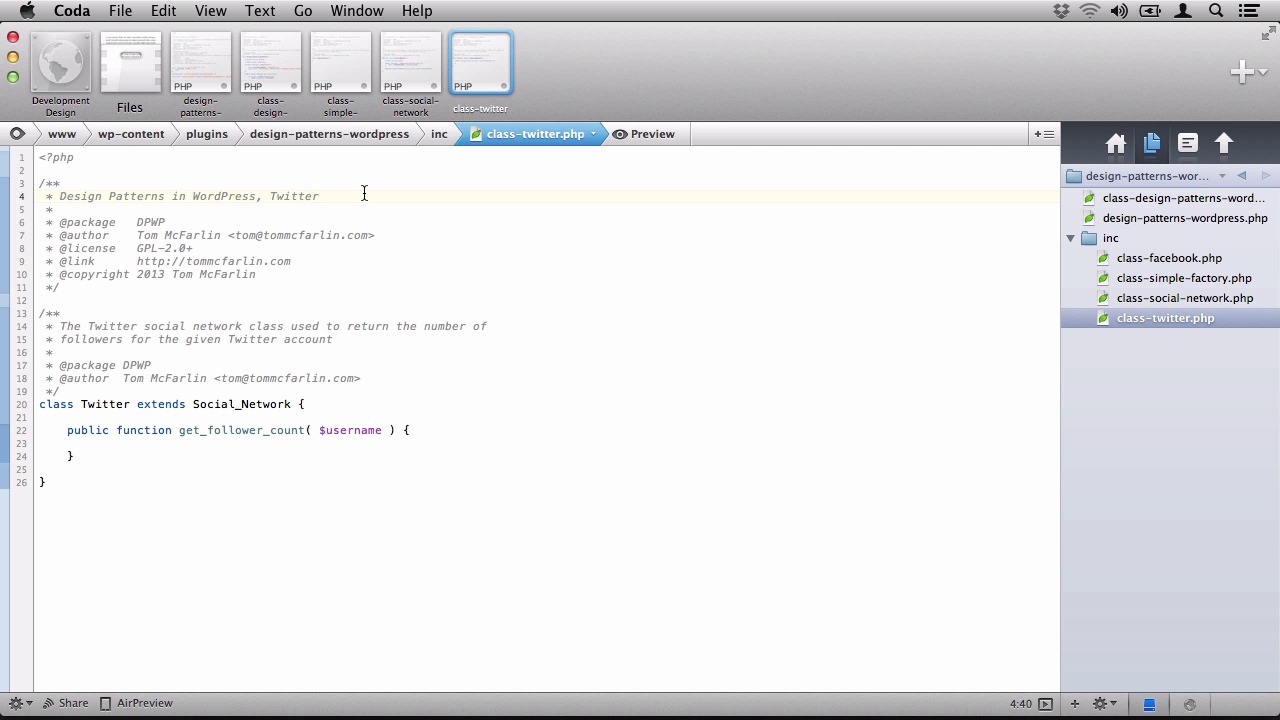
Task: Open the code navigator sidebar panel
Action: coord(1188,144)
